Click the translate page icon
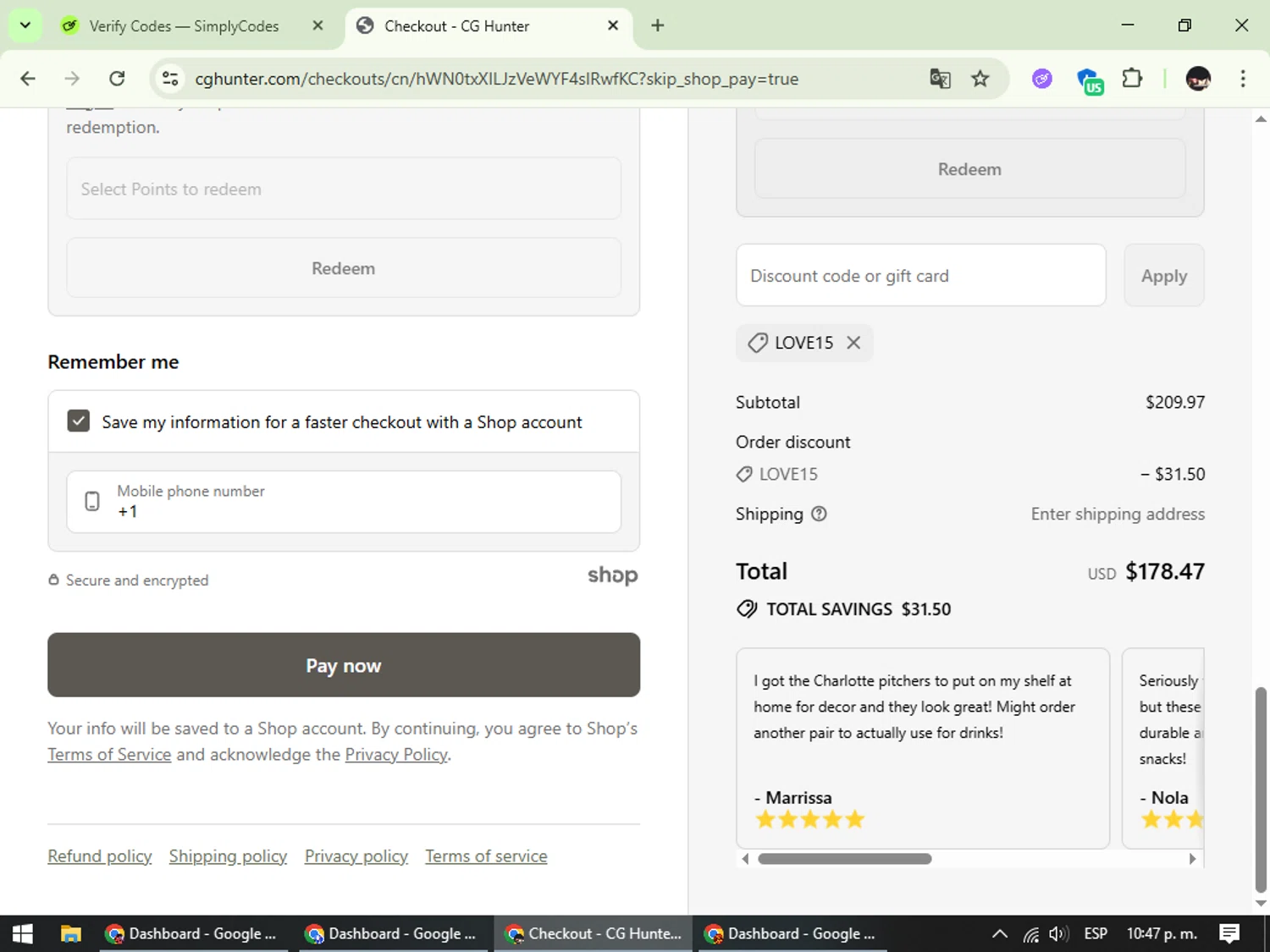 pyautogui.click(x=940, y=79)
